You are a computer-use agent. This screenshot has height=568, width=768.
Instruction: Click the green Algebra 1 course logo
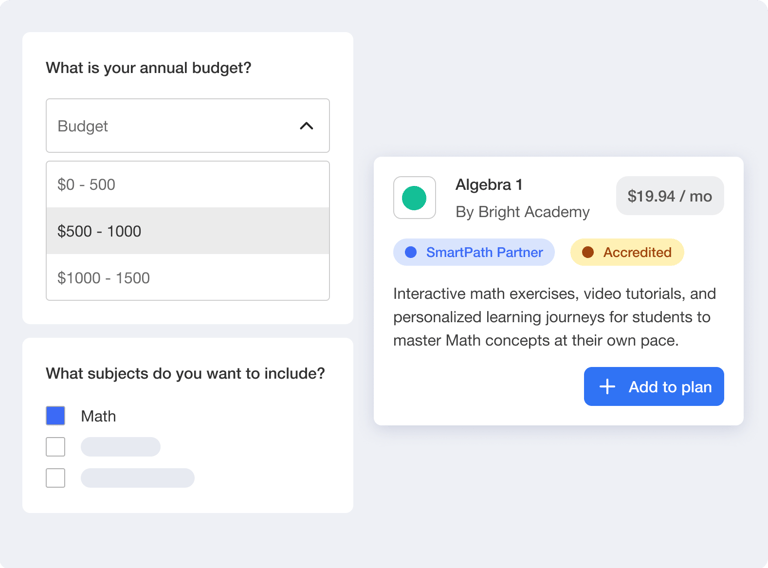coord(414,198)
